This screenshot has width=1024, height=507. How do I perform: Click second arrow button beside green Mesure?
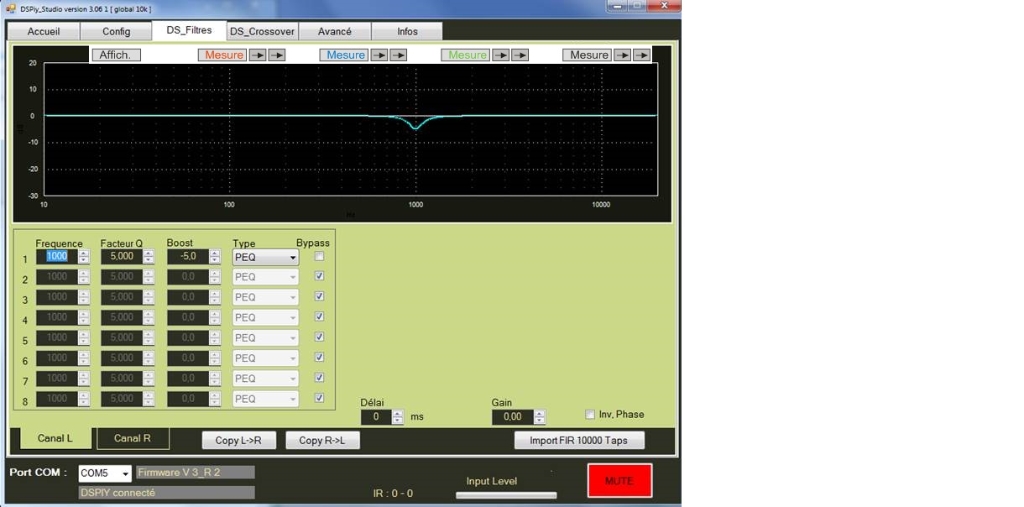[x=521, y=55]
